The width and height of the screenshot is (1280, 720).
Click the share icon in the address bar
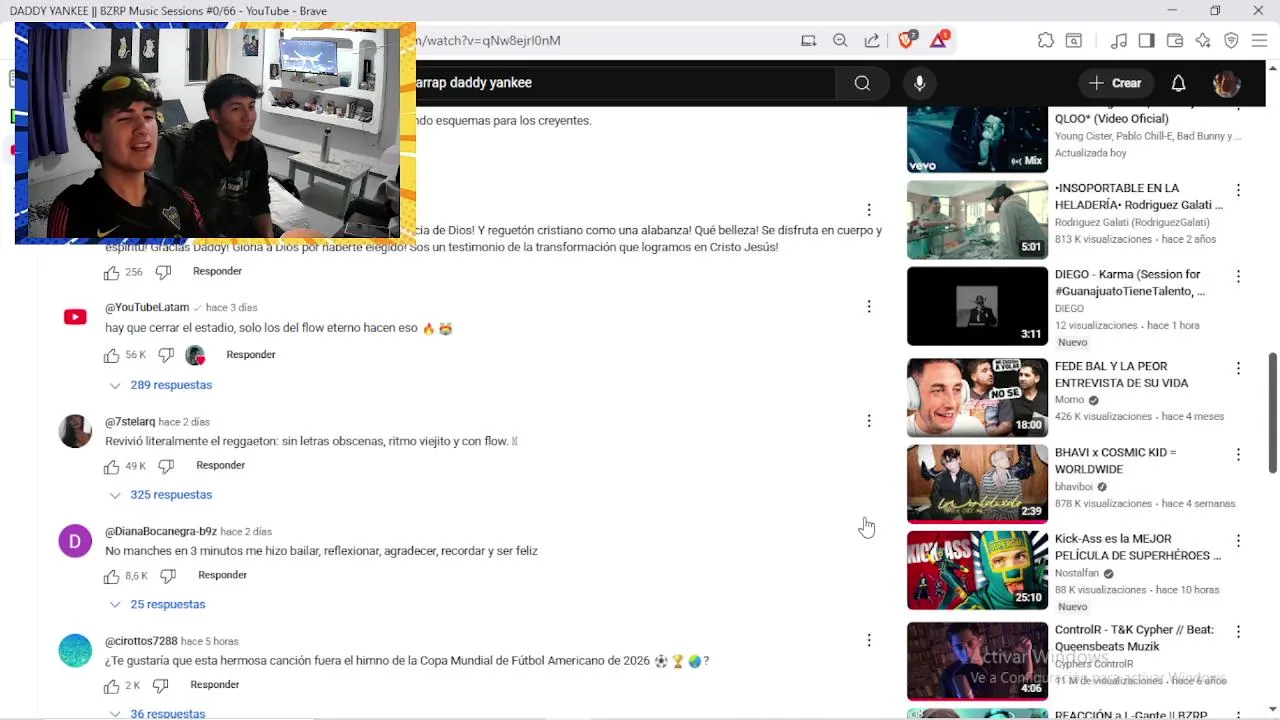(x=872, y=40)
